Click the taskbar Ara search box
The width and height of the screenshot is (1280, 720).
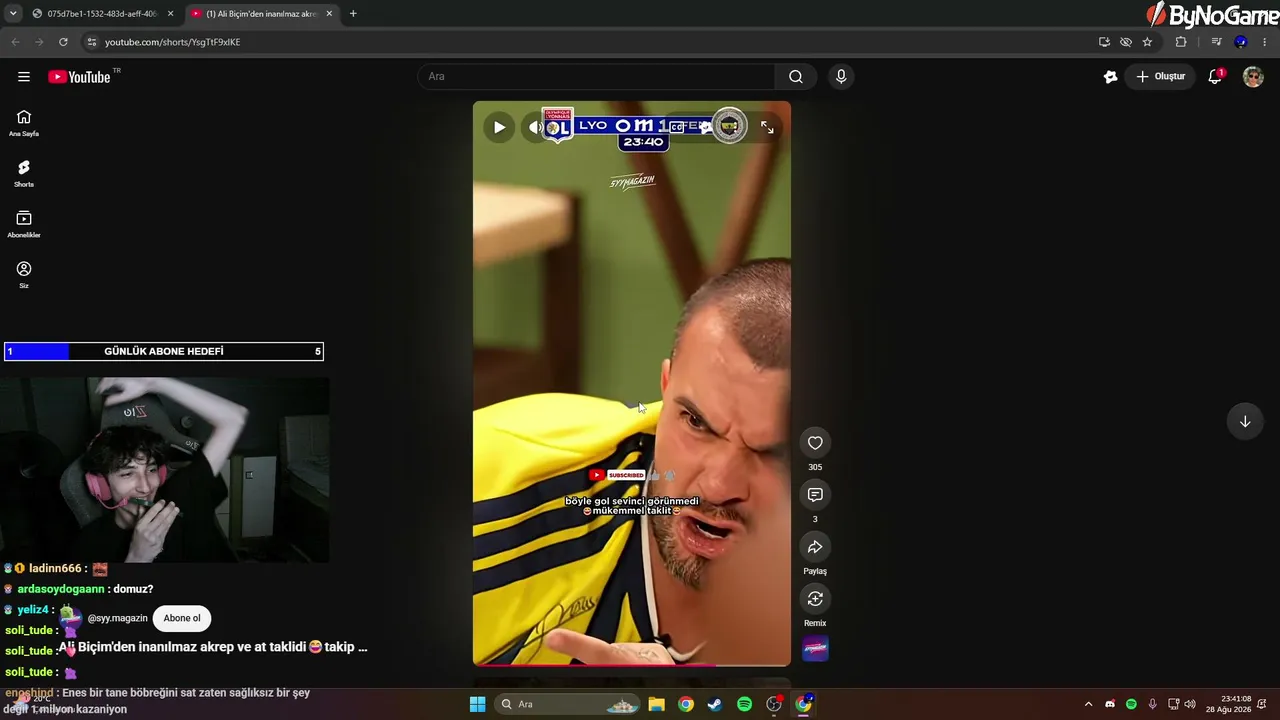point(567,704)
